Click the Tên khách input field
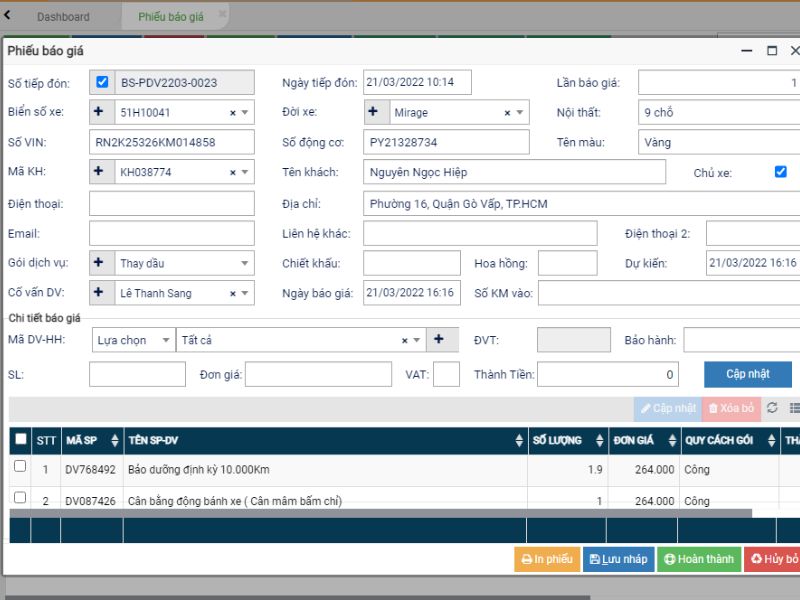 (513, 172)
